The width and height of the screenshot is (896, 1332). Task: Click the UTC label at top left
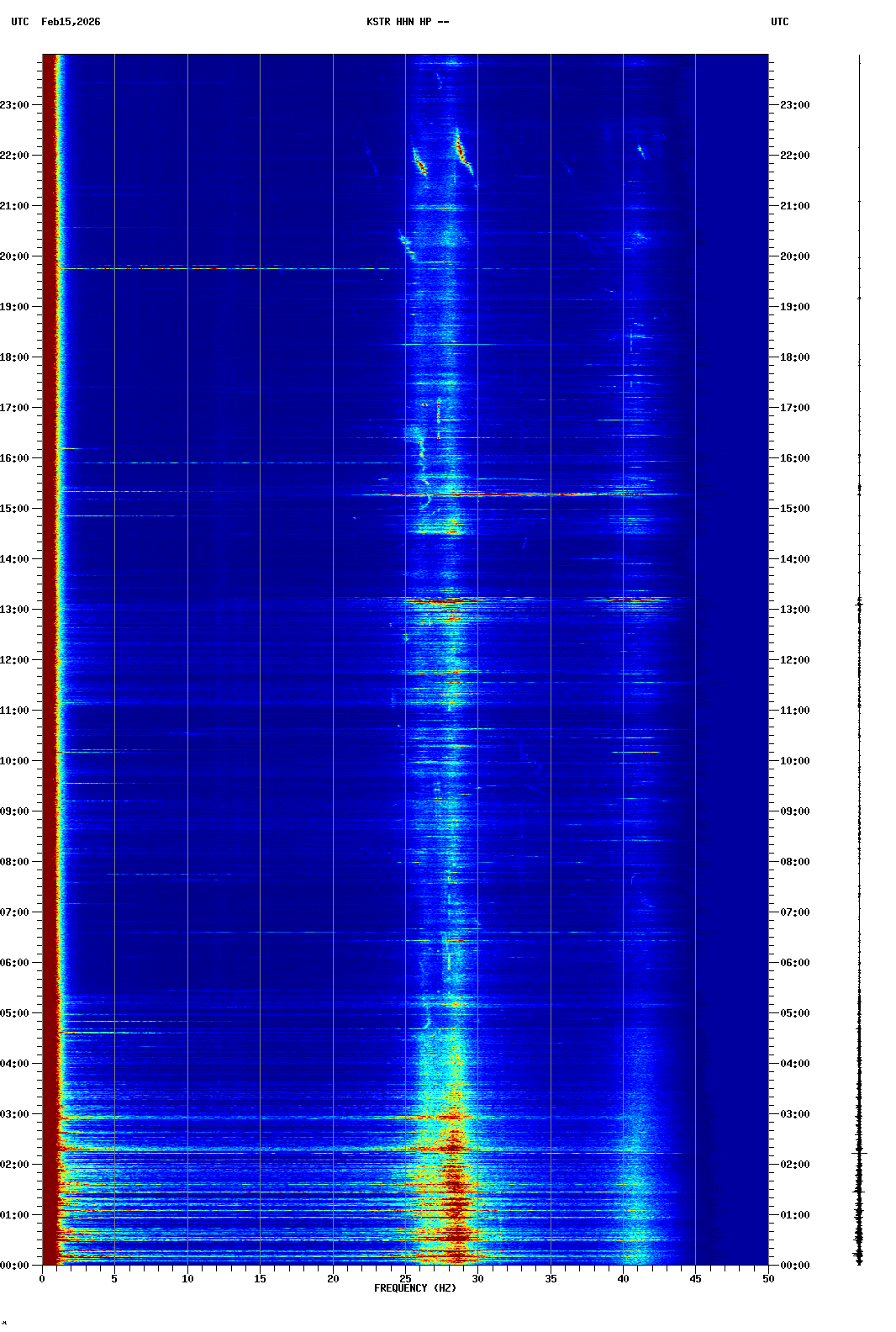coord(19,22)
